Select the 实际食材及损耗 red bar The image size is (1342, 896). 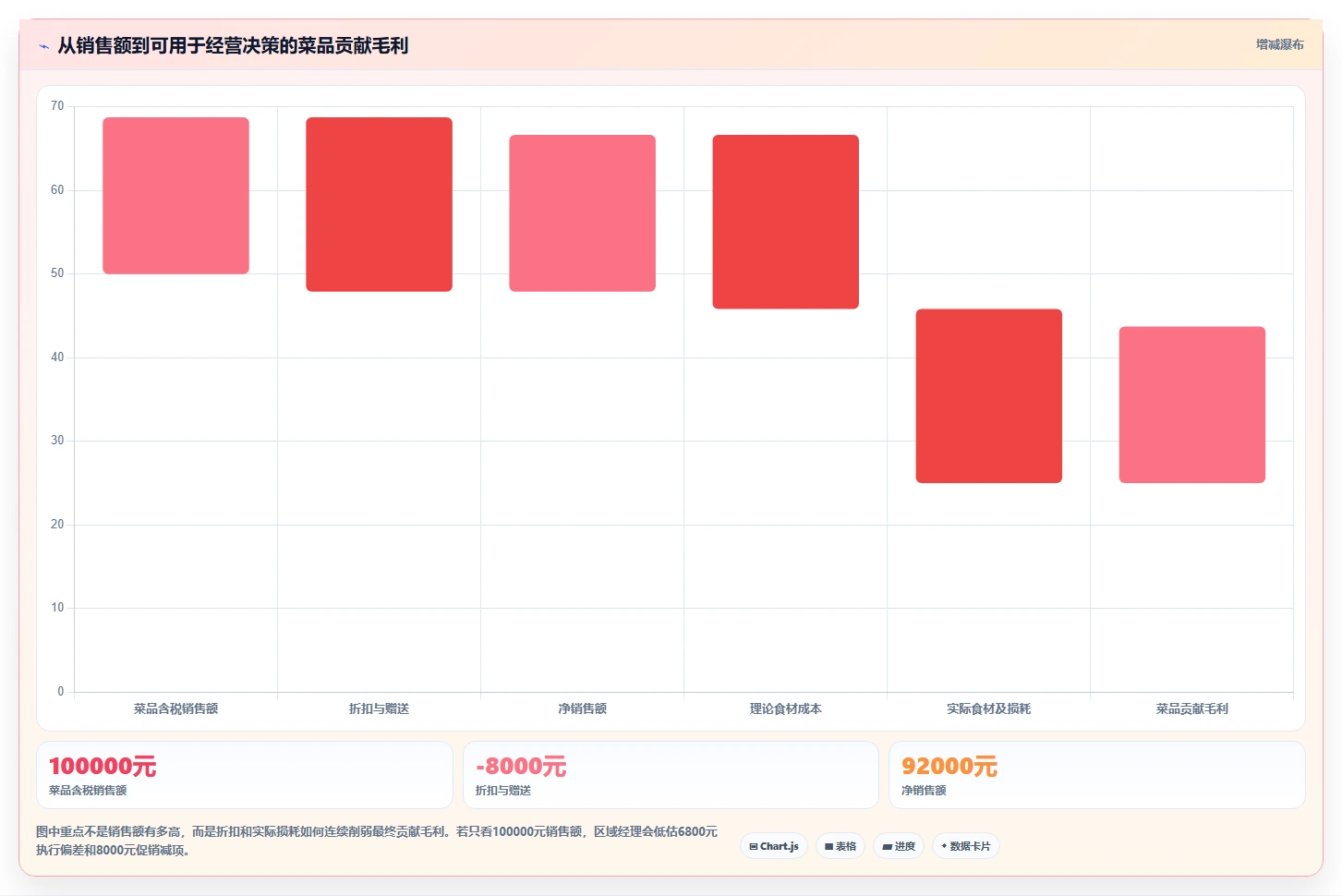click(988, 396)
